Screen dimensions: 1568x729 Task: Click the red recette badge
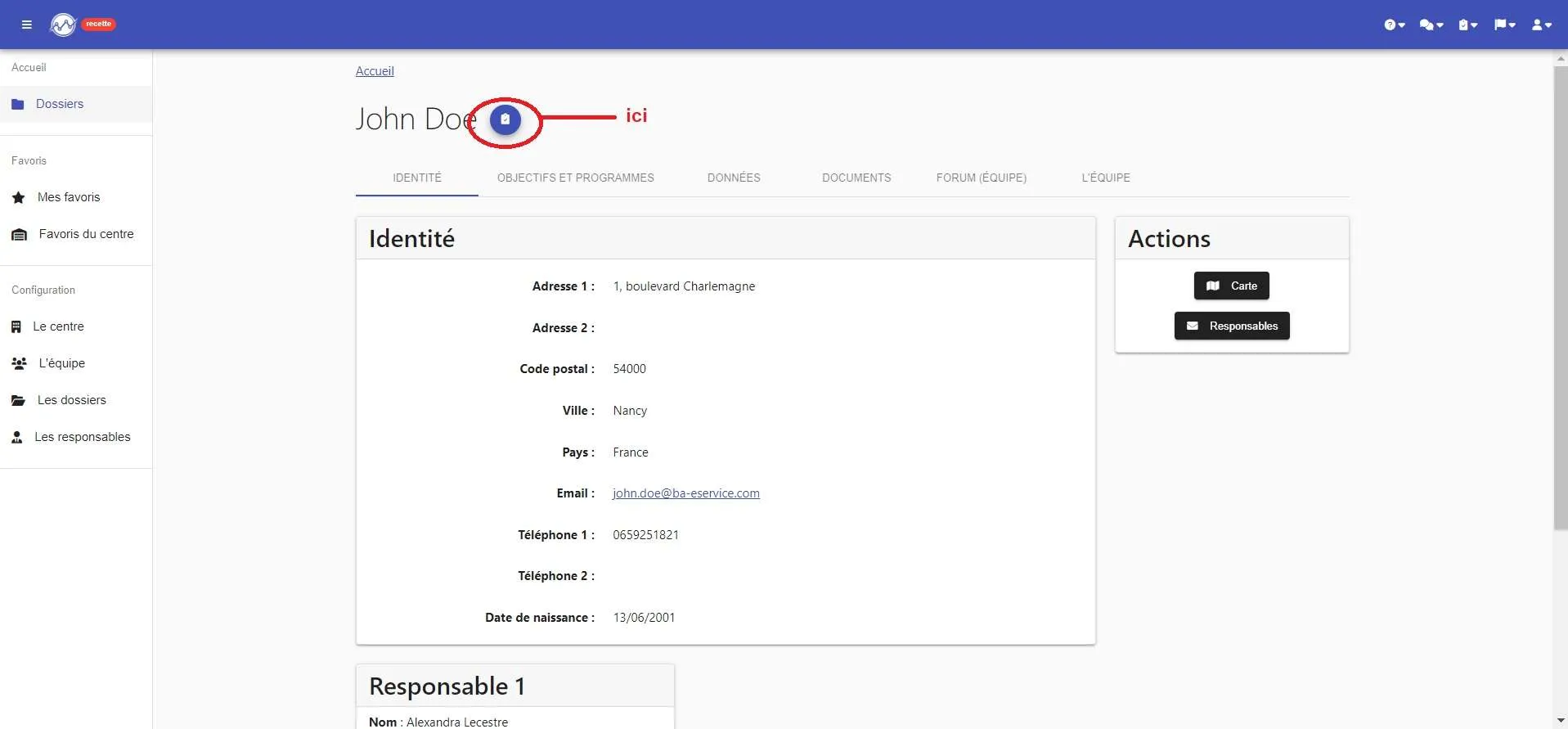[98, 25]
